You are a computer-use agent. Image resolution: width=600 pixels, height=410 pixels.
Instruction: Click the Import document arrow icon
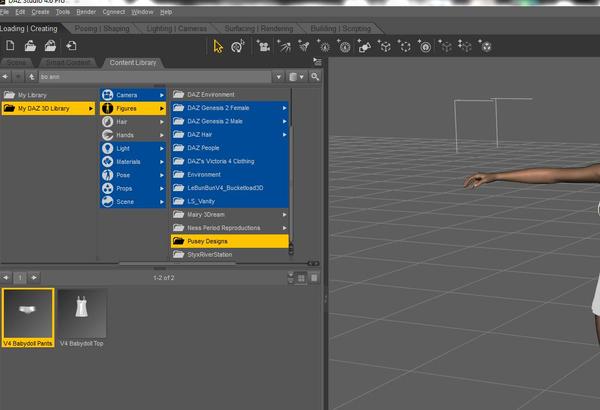(71, 46)
